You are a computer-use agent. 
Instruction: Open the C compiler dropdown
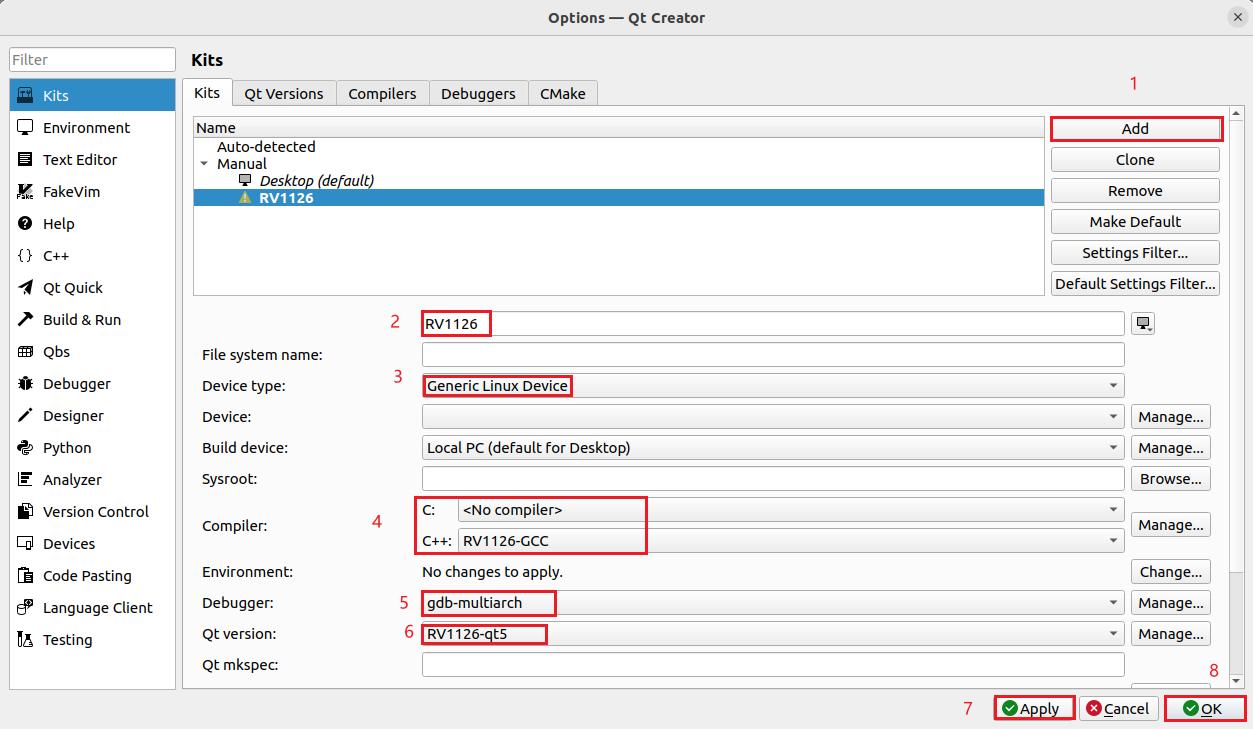tap(790, 510)
